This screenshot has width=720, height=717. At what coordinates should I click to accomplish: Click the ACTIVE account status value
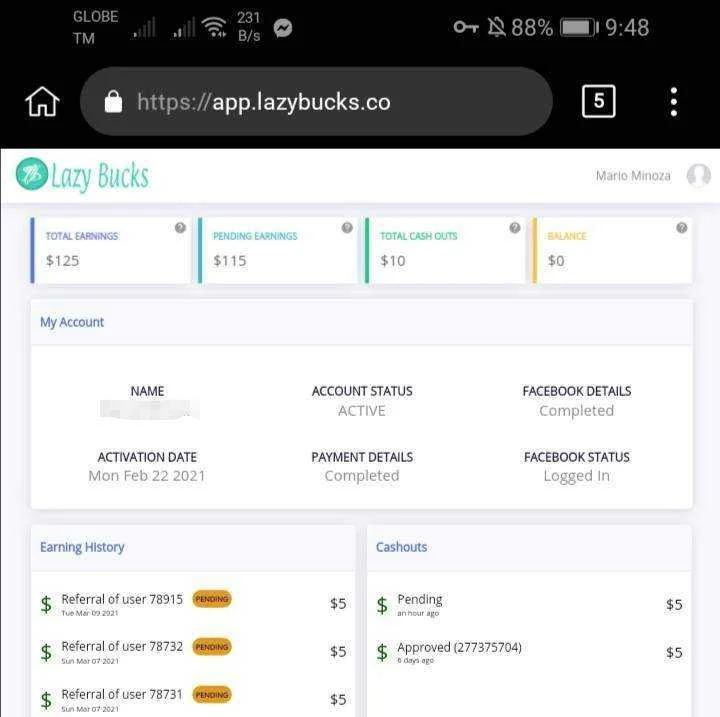(x=361, y=411)
